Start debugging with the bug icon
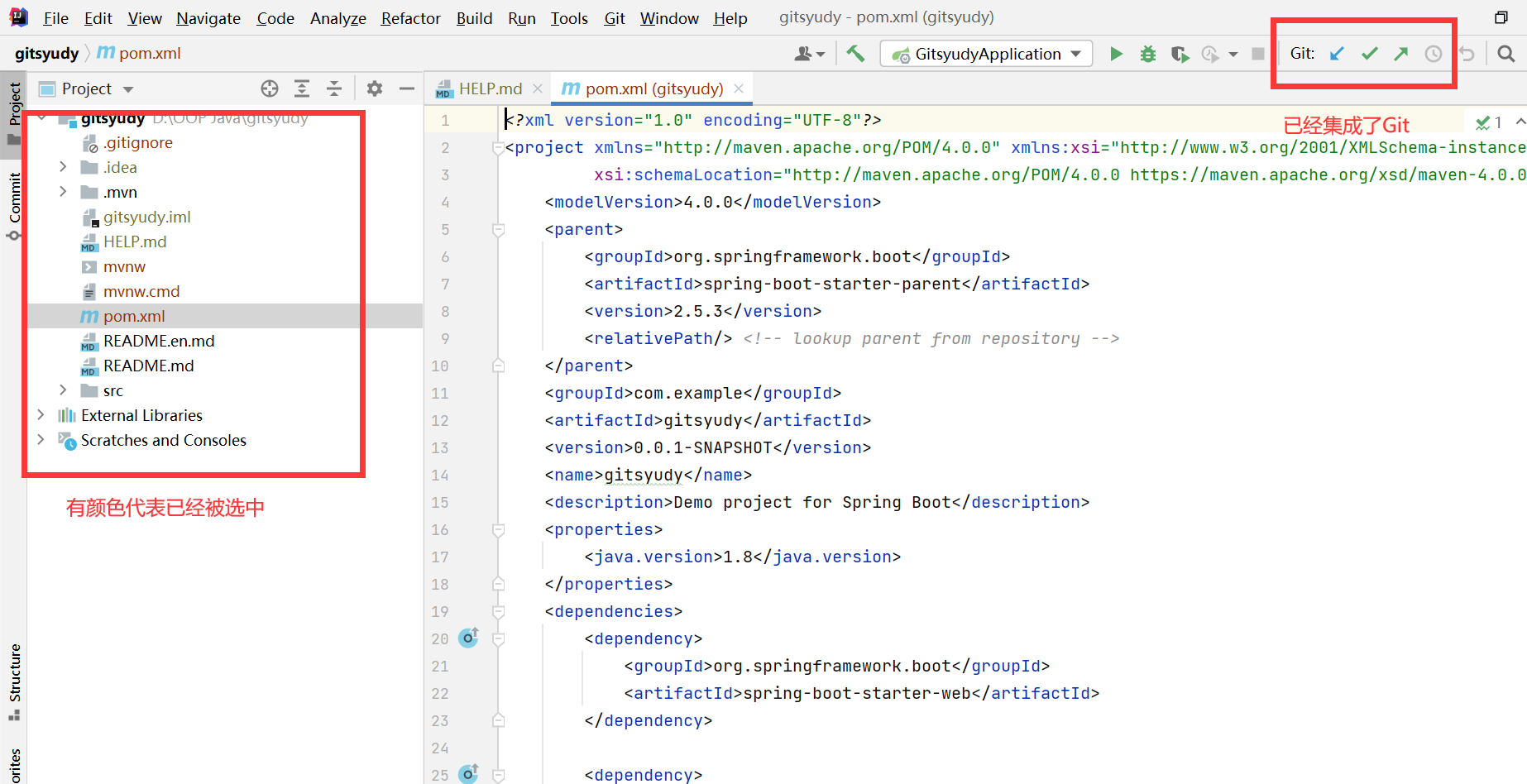Viewport: 1527px width, 784px height. pos(1148,54)
